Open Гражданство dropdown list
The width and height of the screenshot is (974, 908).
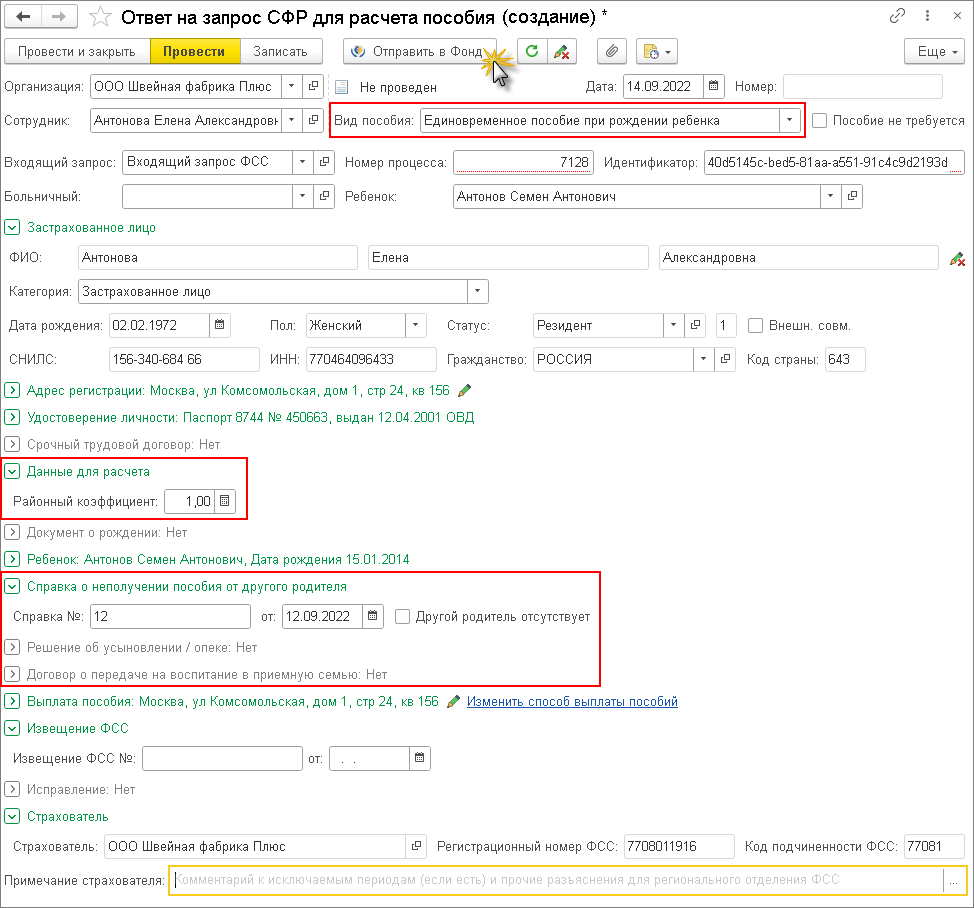point(703,360)
